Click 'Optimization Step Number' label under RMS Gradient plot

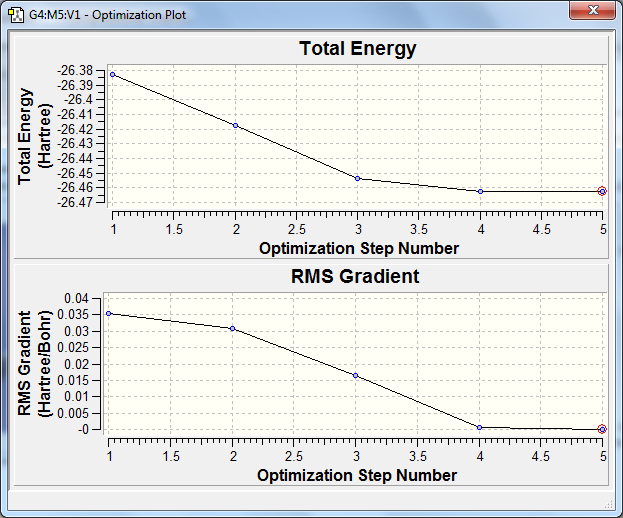(x=357, y=475)
